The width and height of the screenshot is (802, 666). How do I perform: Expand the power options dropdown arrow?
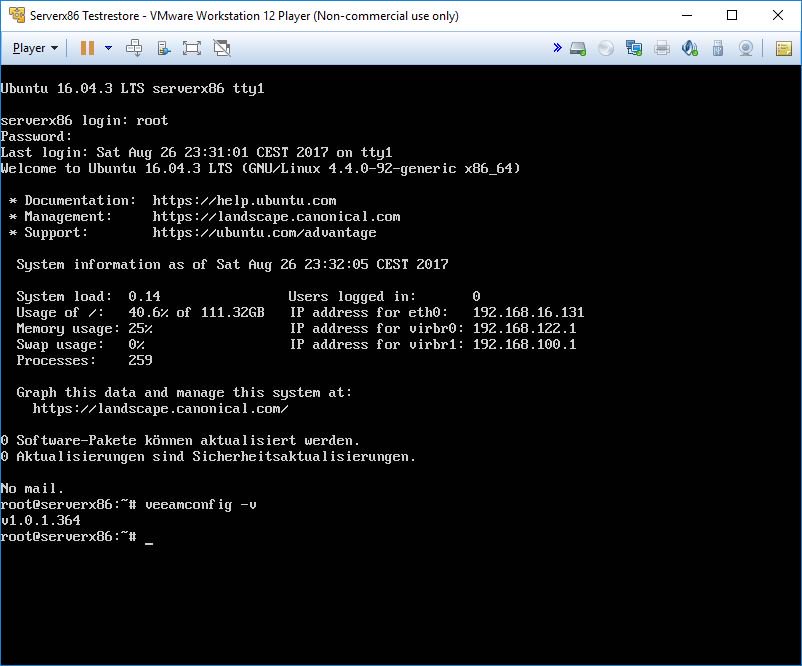click(108, 48)
